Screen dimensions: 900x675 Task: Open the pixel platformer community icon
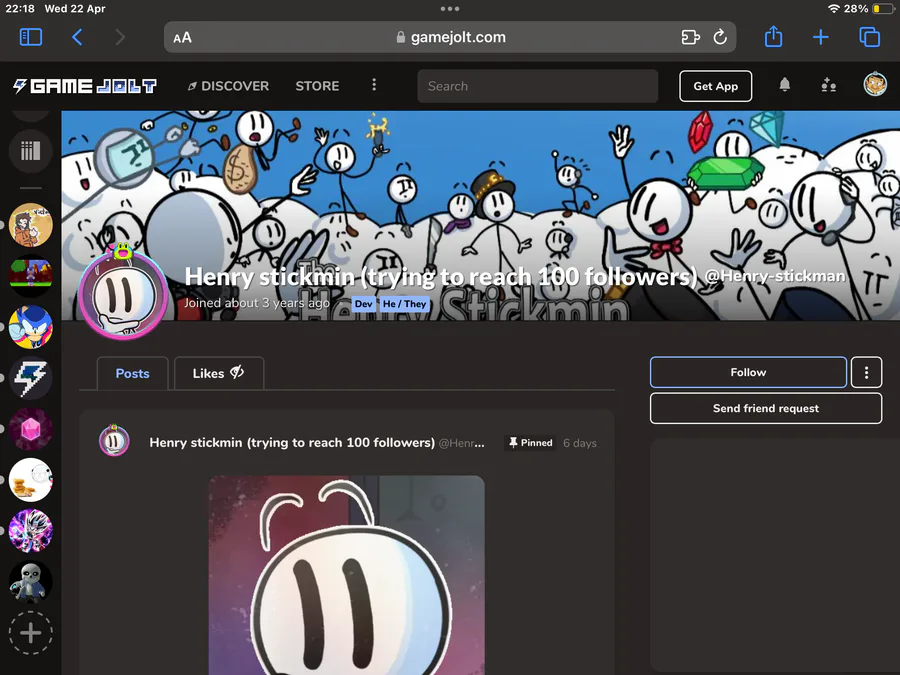click(30, 276)
